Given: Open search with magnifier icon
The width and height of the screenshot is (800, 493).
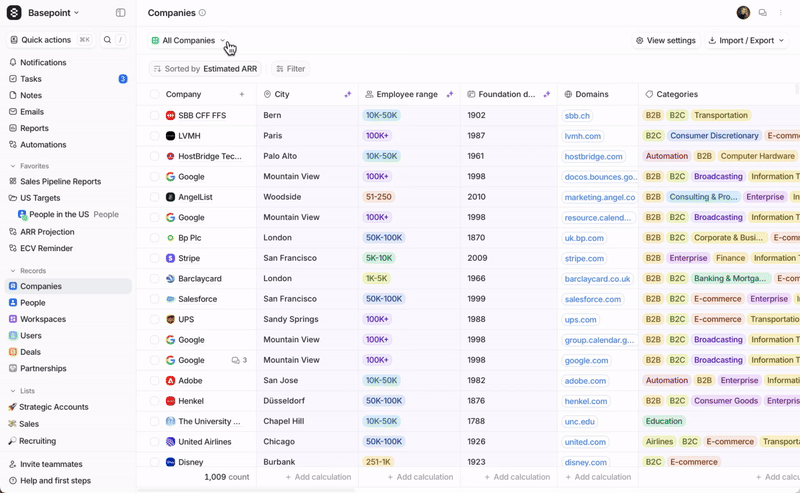Looking at the screenshot, I should [x=107, y=40].
